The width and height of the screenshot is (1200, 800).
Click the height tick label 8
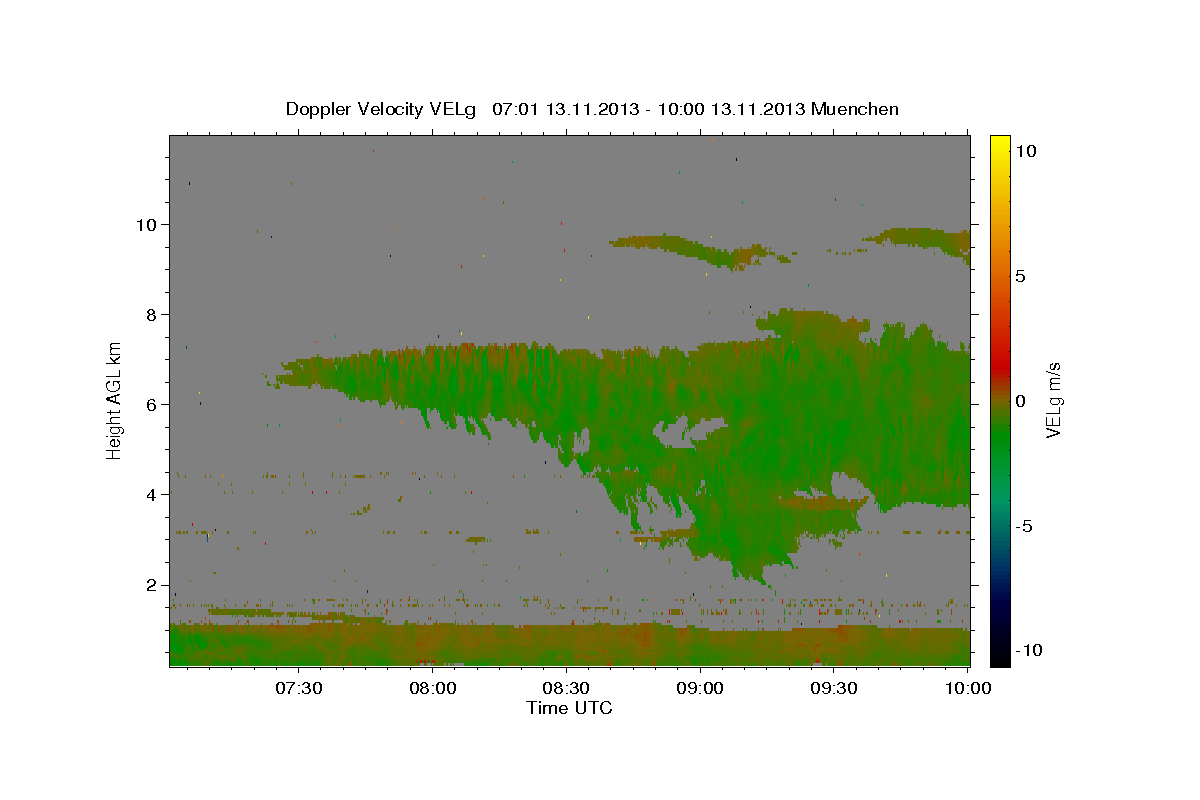click(150, 314)
